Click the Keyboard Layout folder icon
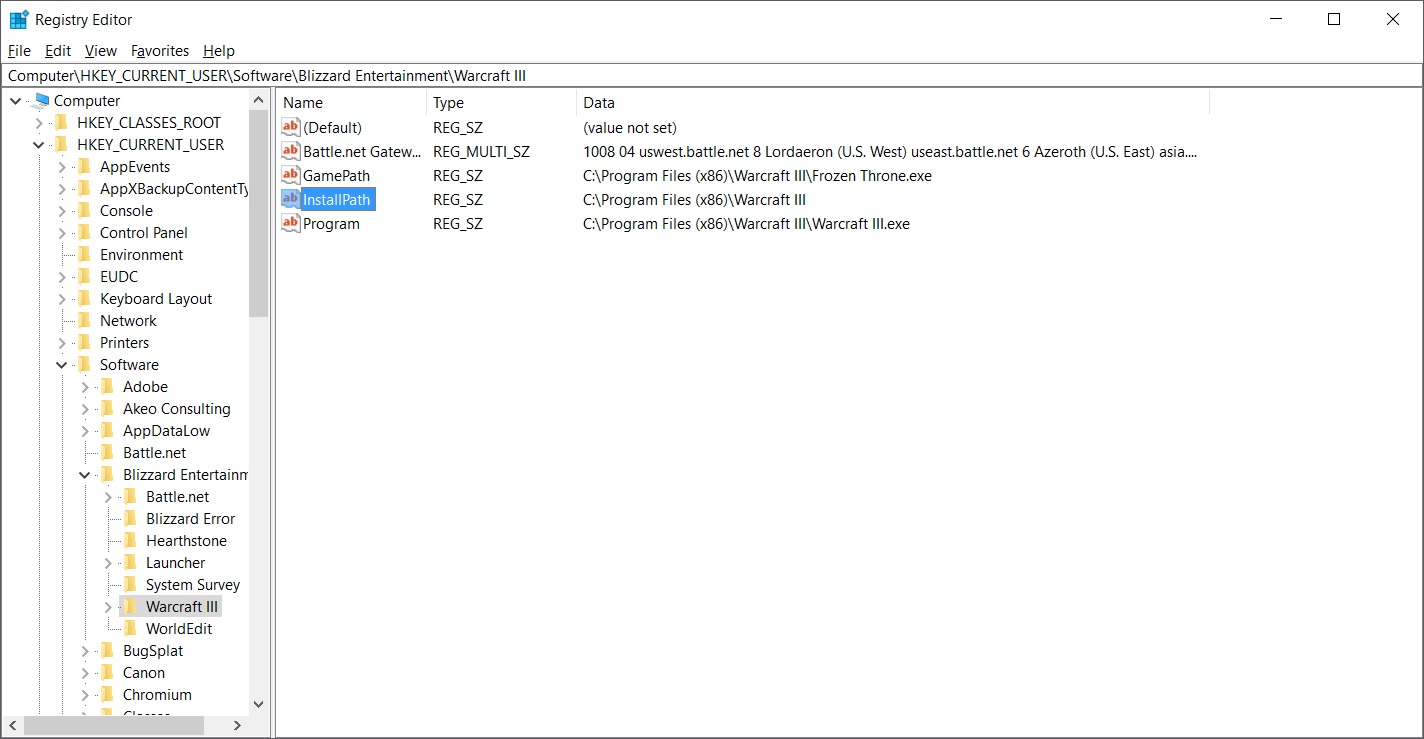Viewport: 1424px width, 739px height. 85,298
